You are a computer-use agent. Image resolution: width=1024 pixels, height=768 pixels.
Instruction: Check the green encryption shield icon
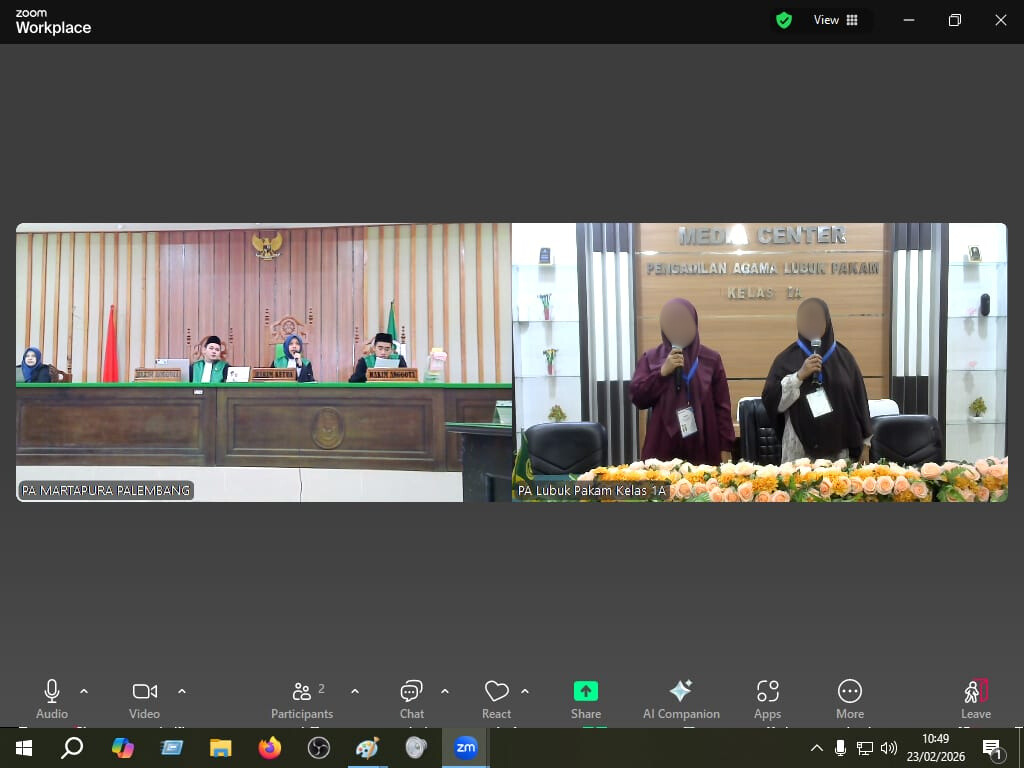tap(784, 20)
